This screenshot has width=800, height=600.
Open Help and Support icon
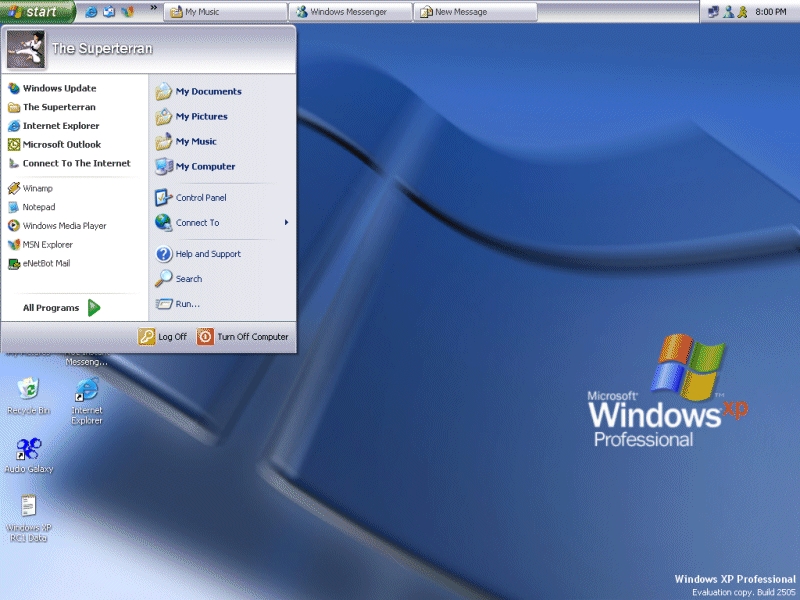coord(164,254)
